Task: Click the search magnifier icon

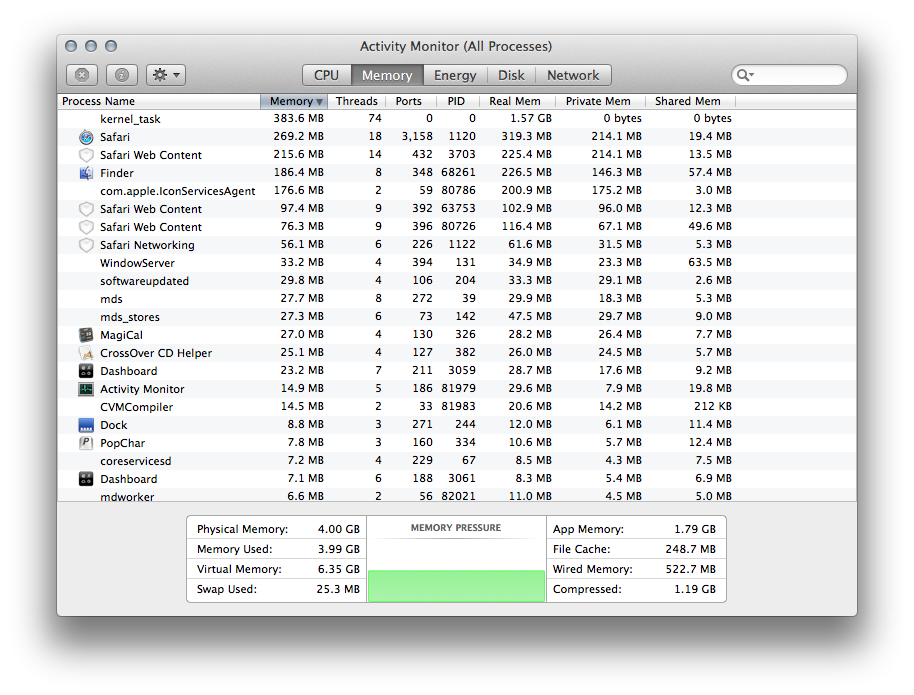Action: click(744, 75)
